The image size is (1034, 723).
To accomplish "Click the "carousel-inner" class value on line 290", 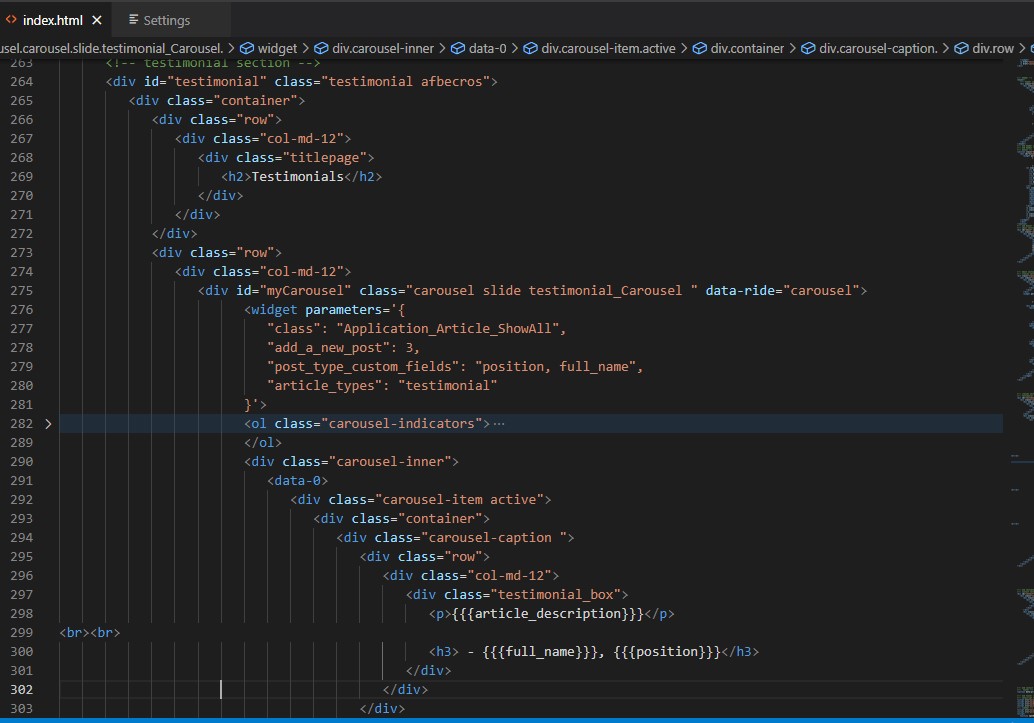I will pos(390,462).
